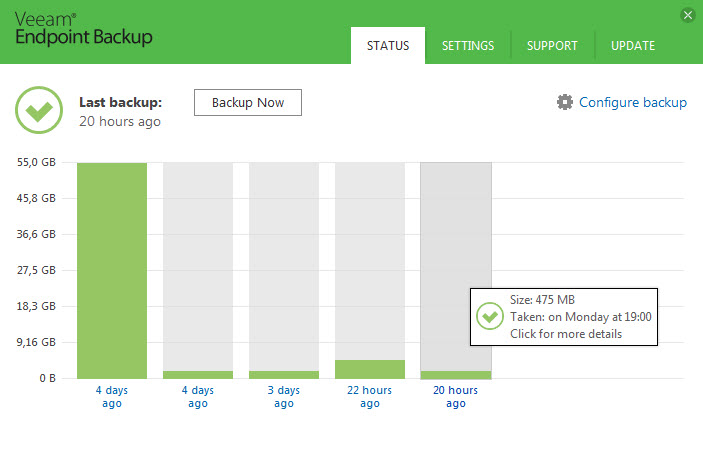Click the '55,0 GB' axis label
Viewport: 703px width, 457px height.
click(x=36, y=162)
